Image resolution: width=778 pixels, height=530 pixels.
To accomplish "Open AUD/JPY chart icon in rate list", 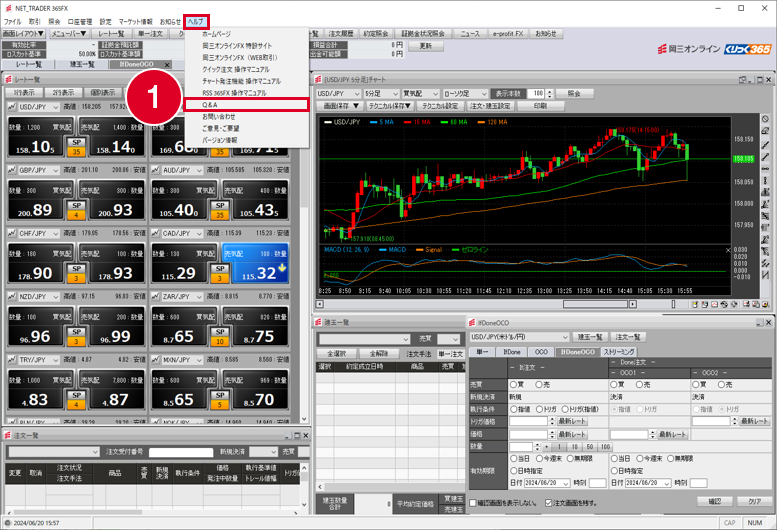I will click(x=155, y=170).
